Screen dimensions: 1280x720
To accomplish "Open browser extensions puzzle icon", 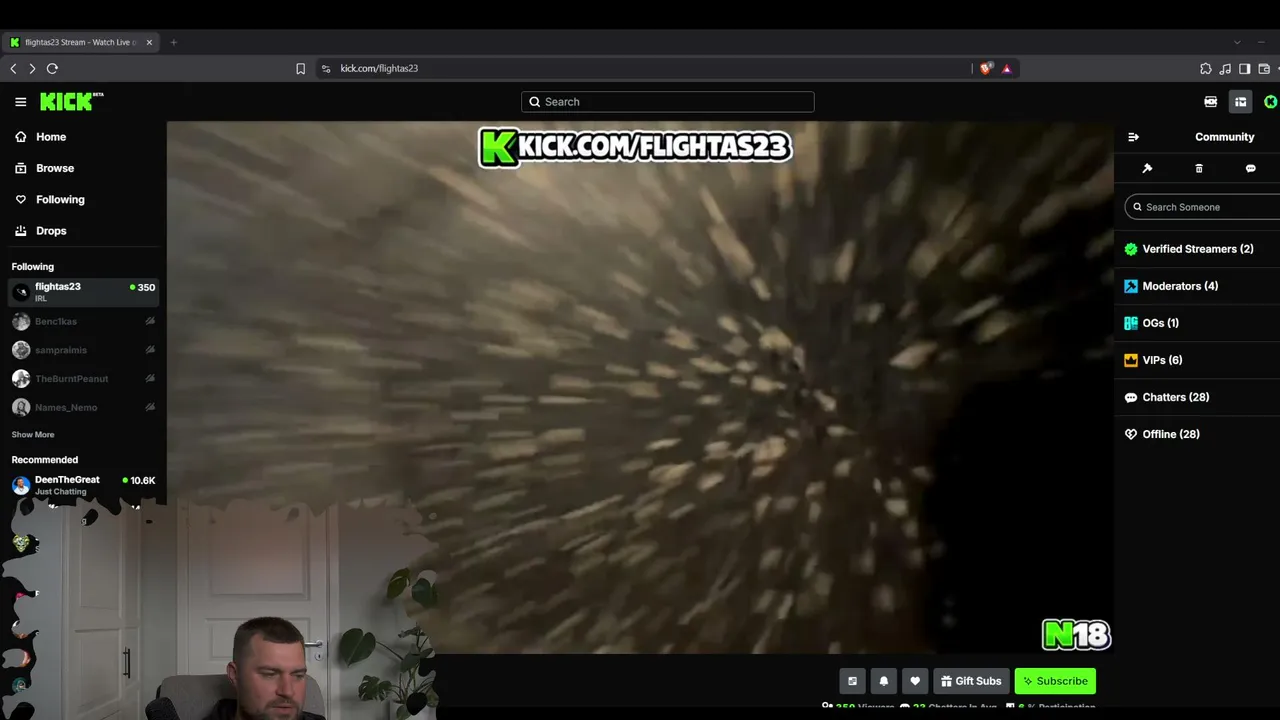I will tap(1206, 69).
